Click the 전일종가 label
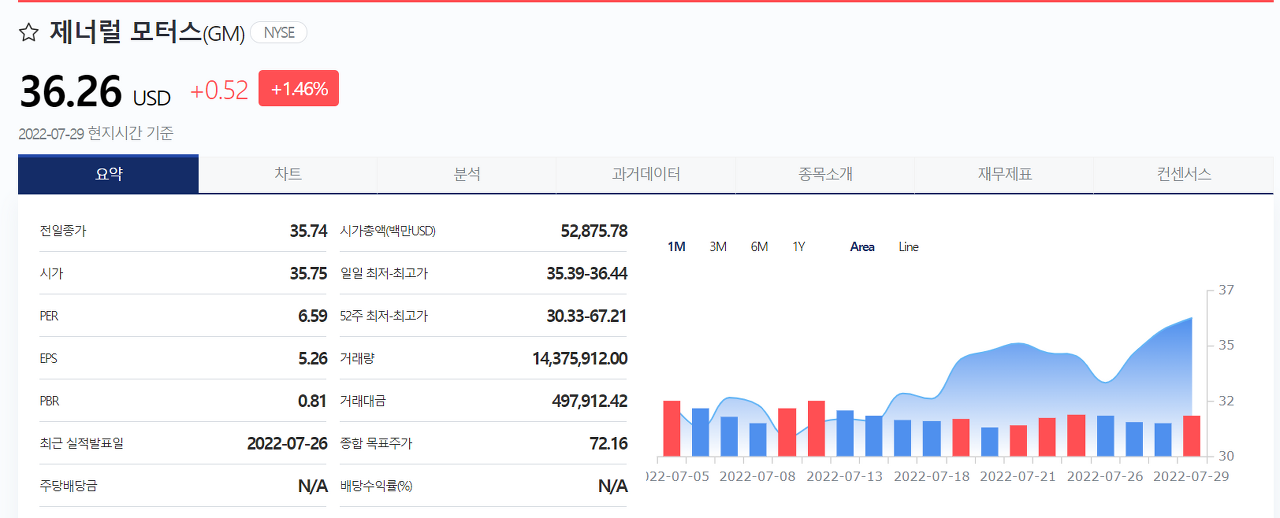This screenshot has height=518, width=1280. (x=63, y=231)
